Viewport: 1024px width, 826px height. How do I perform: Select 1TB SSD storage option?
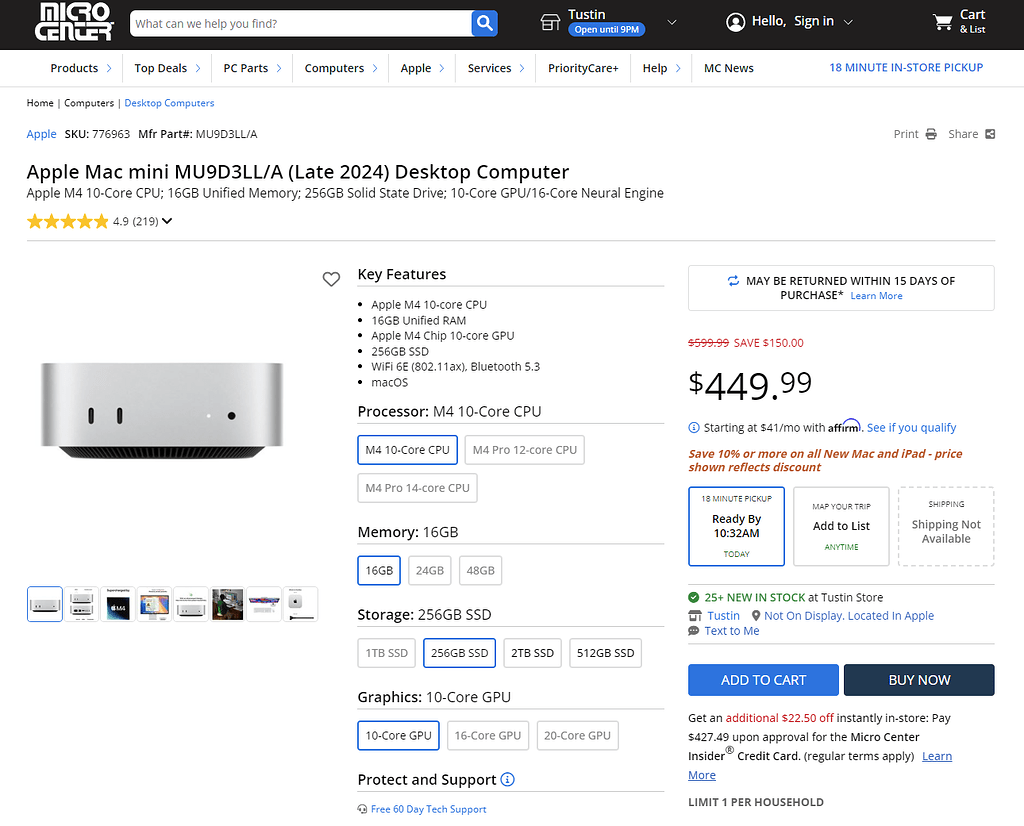pyautogui.click(x=387, y=653)
